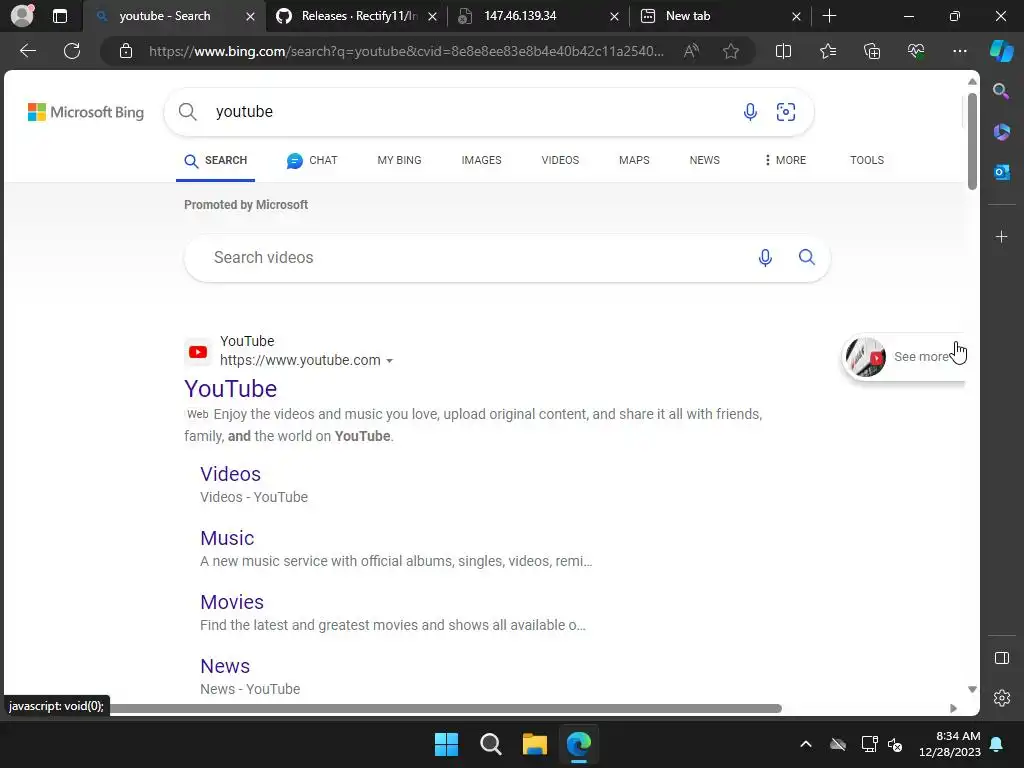Click the YouTube favicon in result
The image size is (1024, 768).
(198, 353)
